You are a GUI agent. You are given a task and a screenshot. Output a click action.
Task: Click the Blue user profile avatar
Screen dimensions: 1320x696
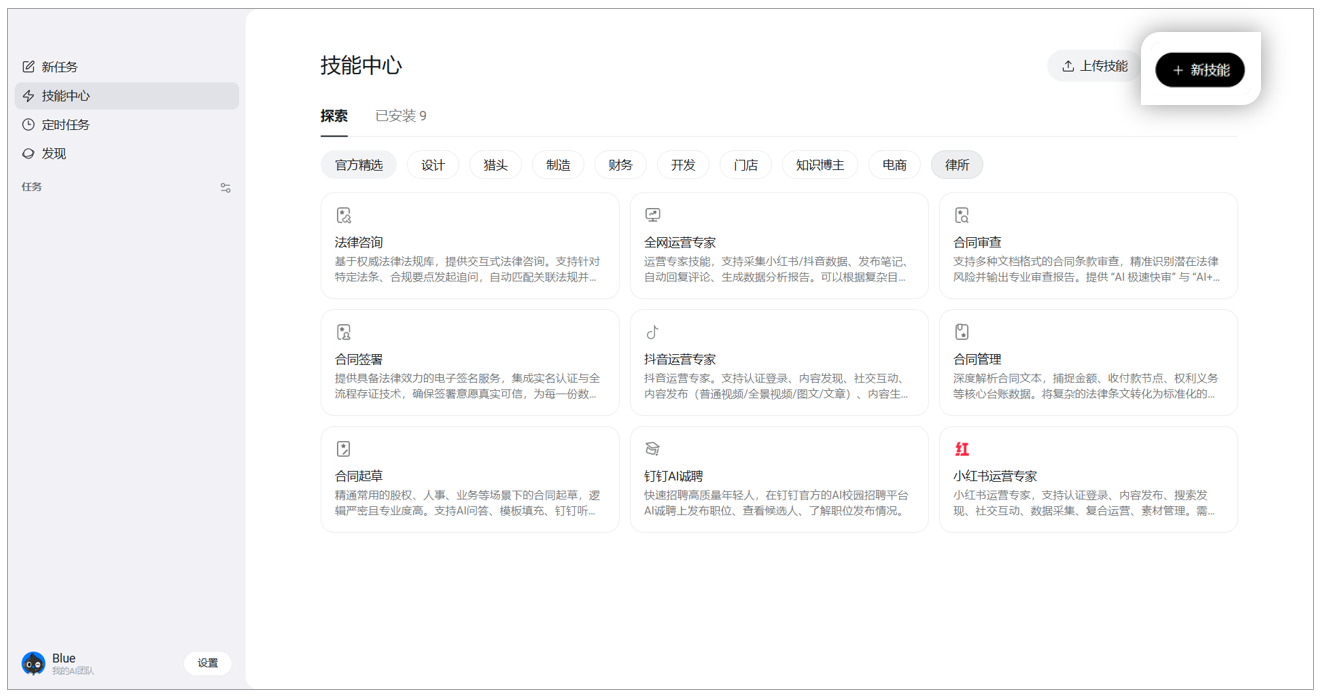pos(34,663)
